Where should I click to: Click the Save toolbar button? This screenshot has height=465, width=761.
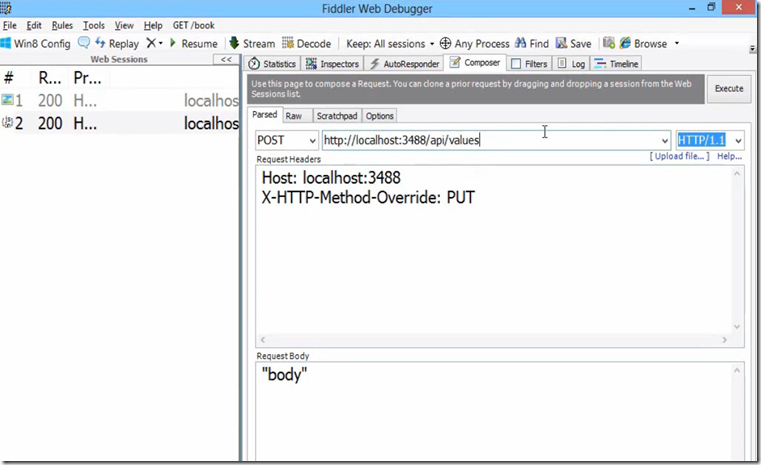coord(574,43)
